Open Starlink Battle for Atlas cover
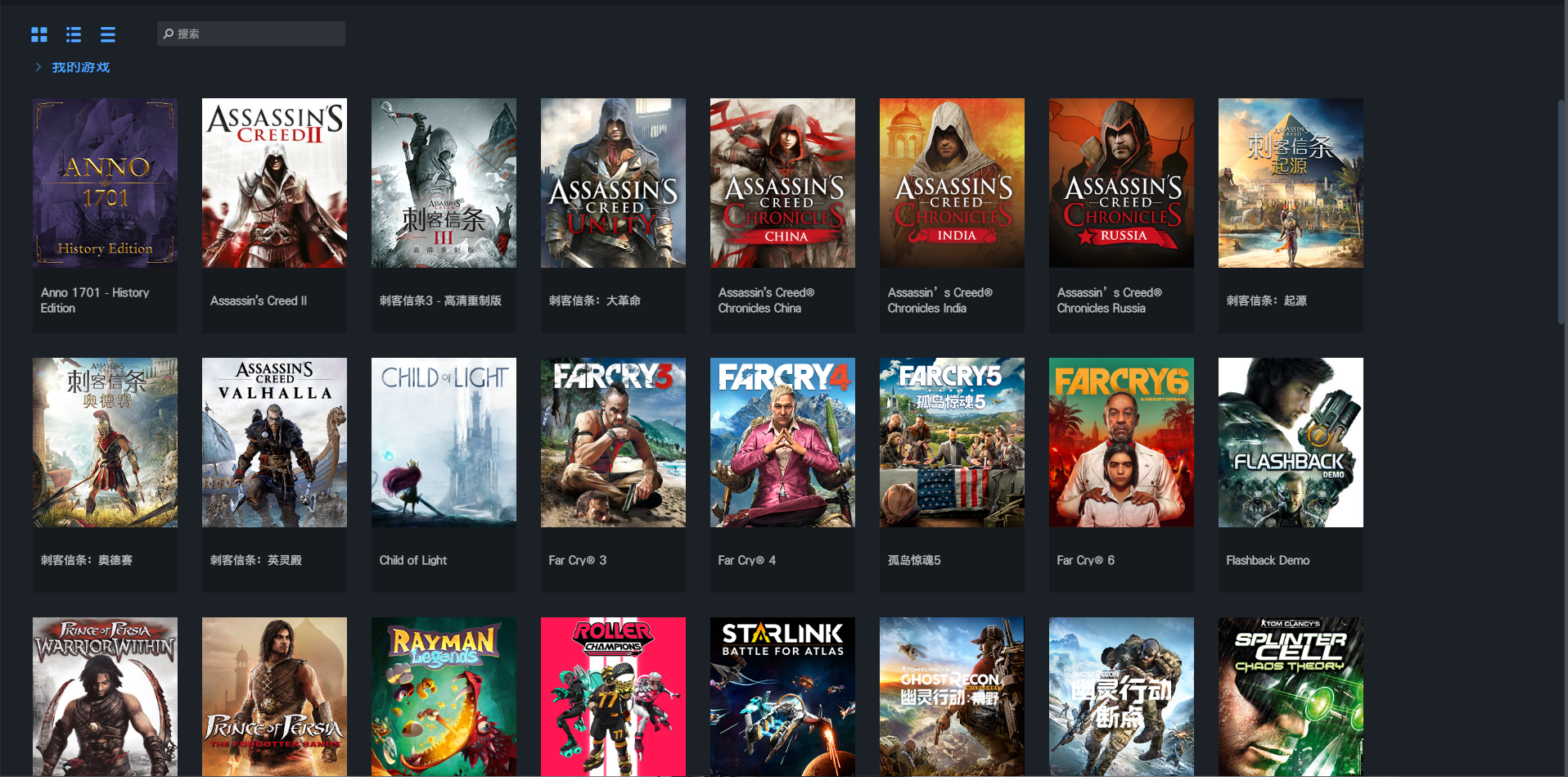Image resolution: width=1568 pixels, height=777 pixels. (782, 697)
